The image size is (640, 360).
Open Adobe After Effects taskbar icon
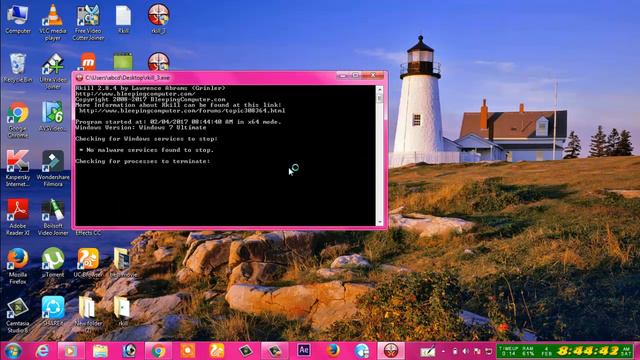point(304,350)
